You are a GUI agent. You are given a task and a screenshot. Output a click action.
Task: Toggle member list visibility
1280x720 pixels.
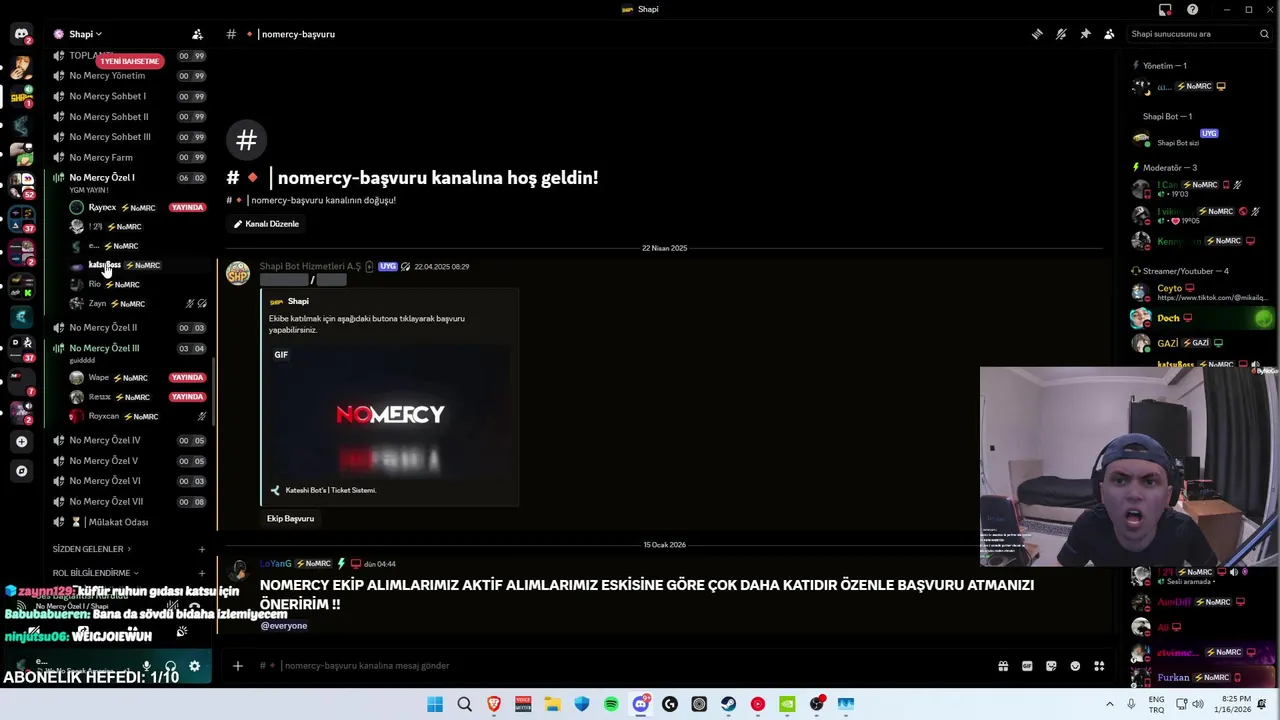[x=1109, y=34]
